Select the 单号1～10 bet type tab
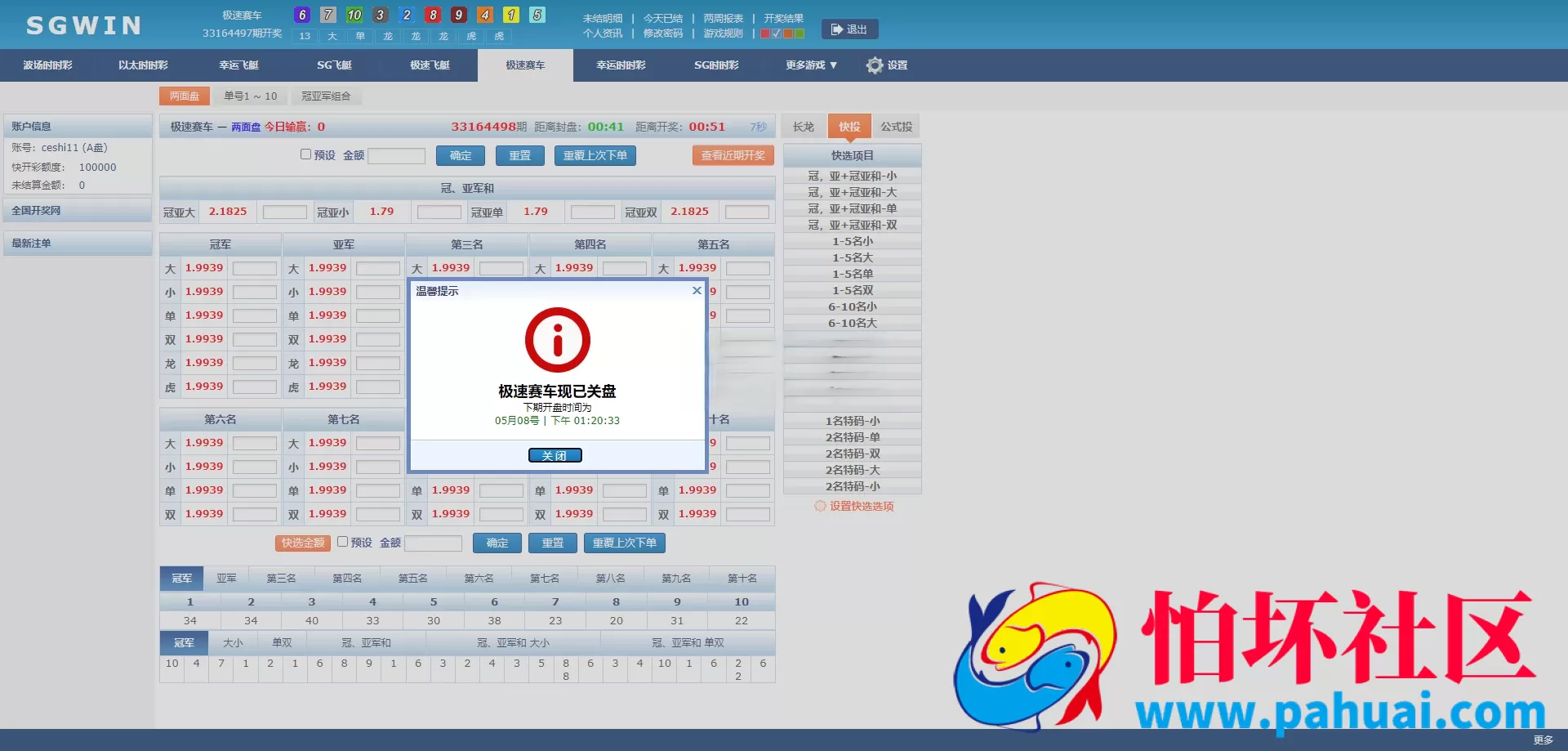 [251, 96]
